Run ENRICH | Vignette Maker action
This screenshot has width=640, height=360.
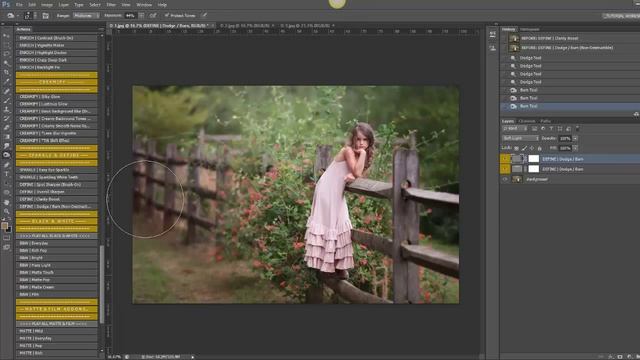[x=57, y=45]
